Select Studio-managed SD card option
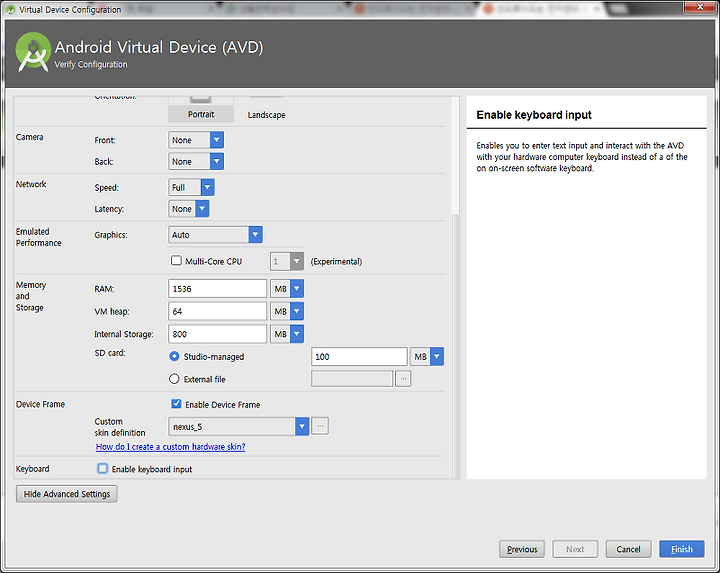The width and height of the screenshot is (720, 573). pos(174,356)
